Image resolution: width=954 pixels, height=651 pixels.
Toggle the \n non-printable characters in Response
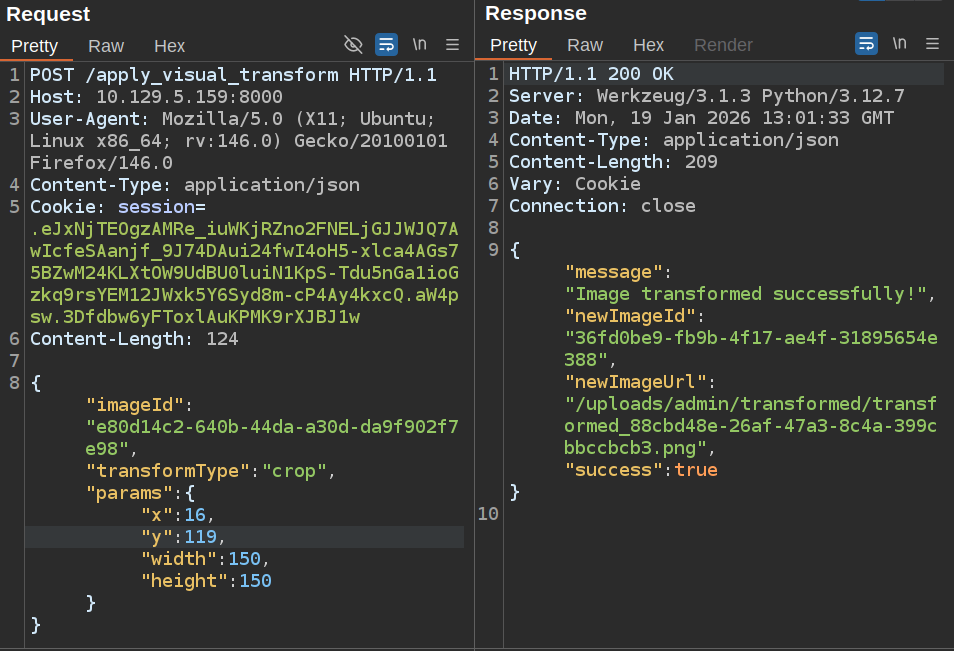(900, 44)
